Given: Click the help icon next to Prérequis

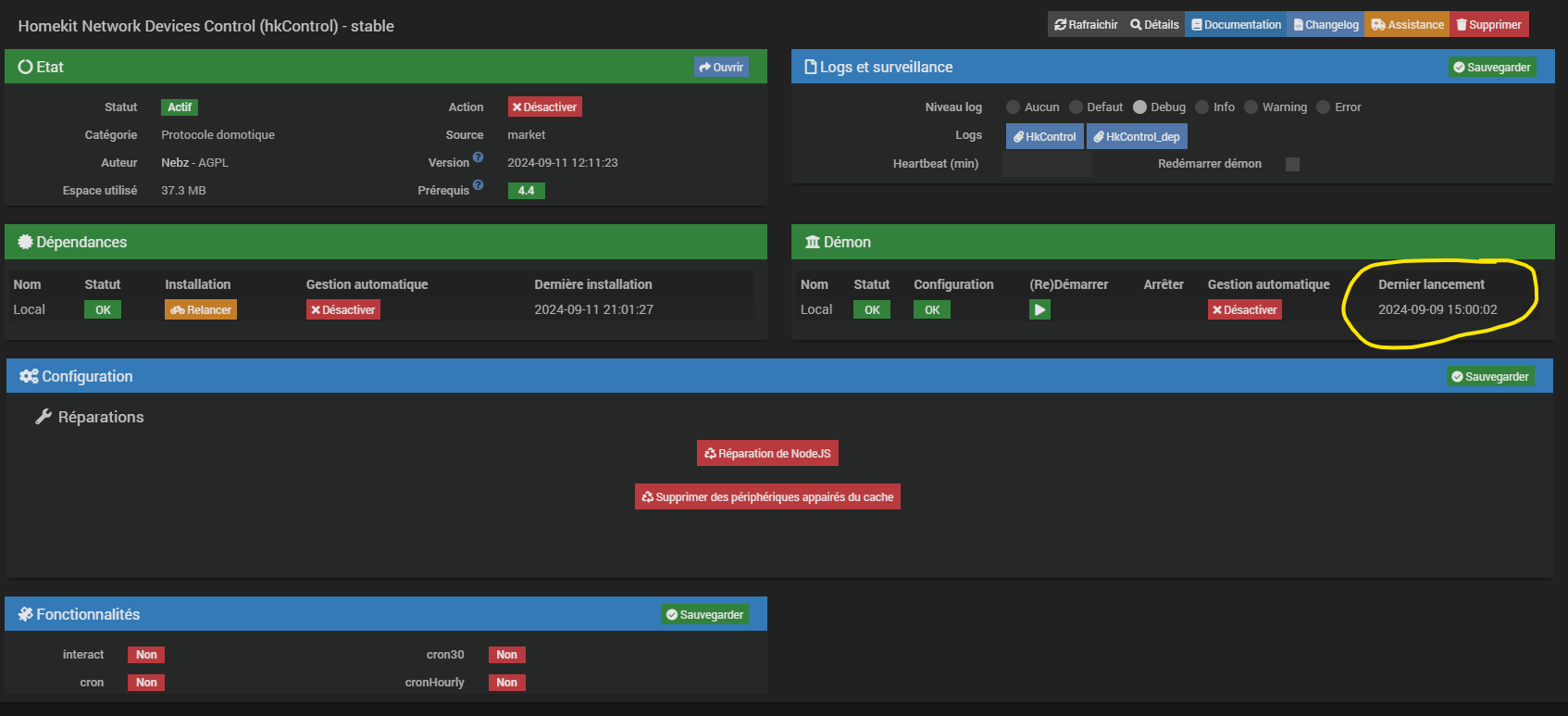Looking at the screenshot, I should (478, 185).
